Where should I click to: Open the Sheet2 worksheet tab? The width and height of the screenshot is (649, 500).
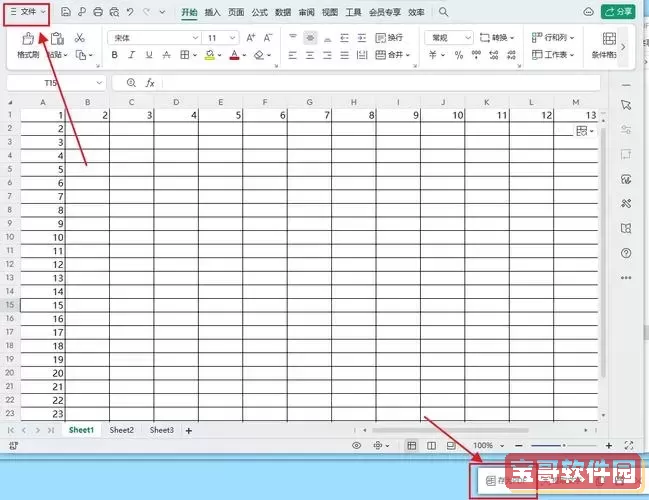pos(122,430)
